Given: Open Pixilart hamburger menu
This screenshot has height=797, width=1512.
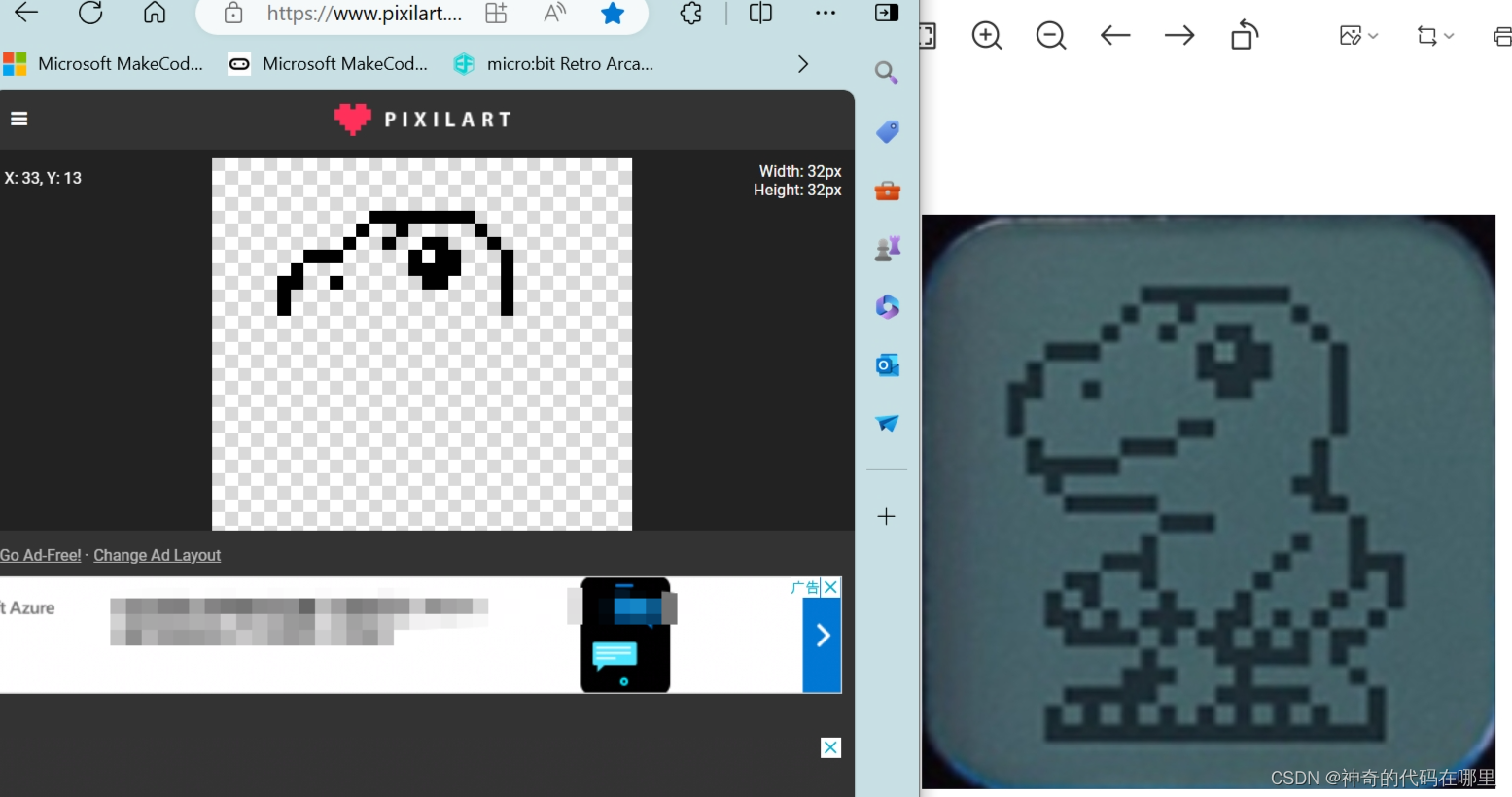Looking at the screenshot, I should tap(19, 119).
